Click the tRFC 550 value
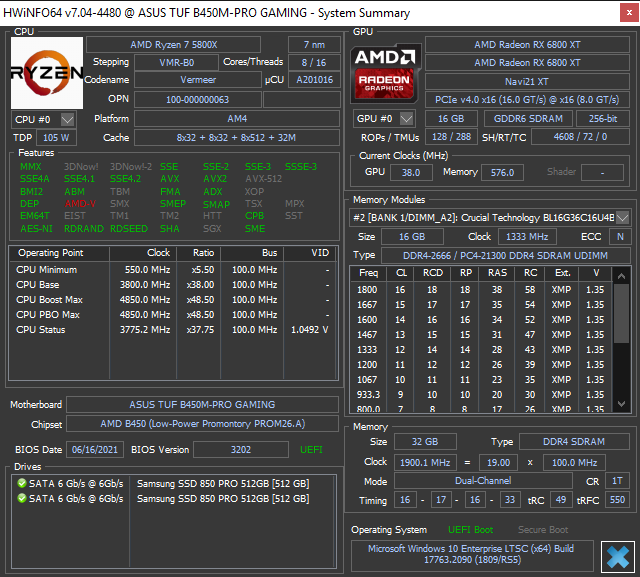Screen dimensions: 640x577 pyautogui.click(x=617, y=499)
